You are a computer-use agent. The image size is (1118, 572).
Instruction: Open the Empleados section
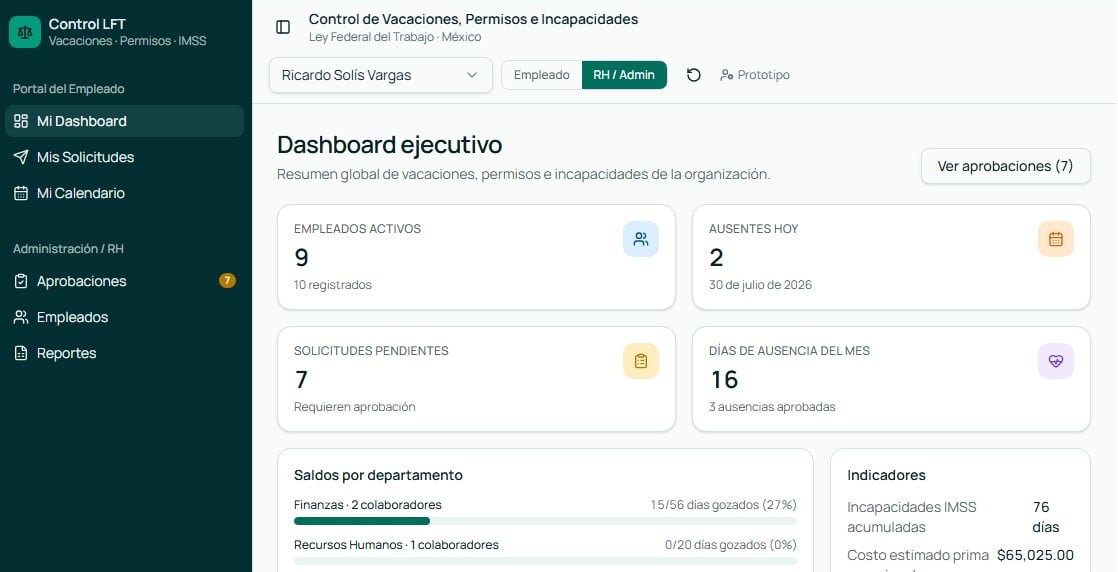tap(125, 317)
